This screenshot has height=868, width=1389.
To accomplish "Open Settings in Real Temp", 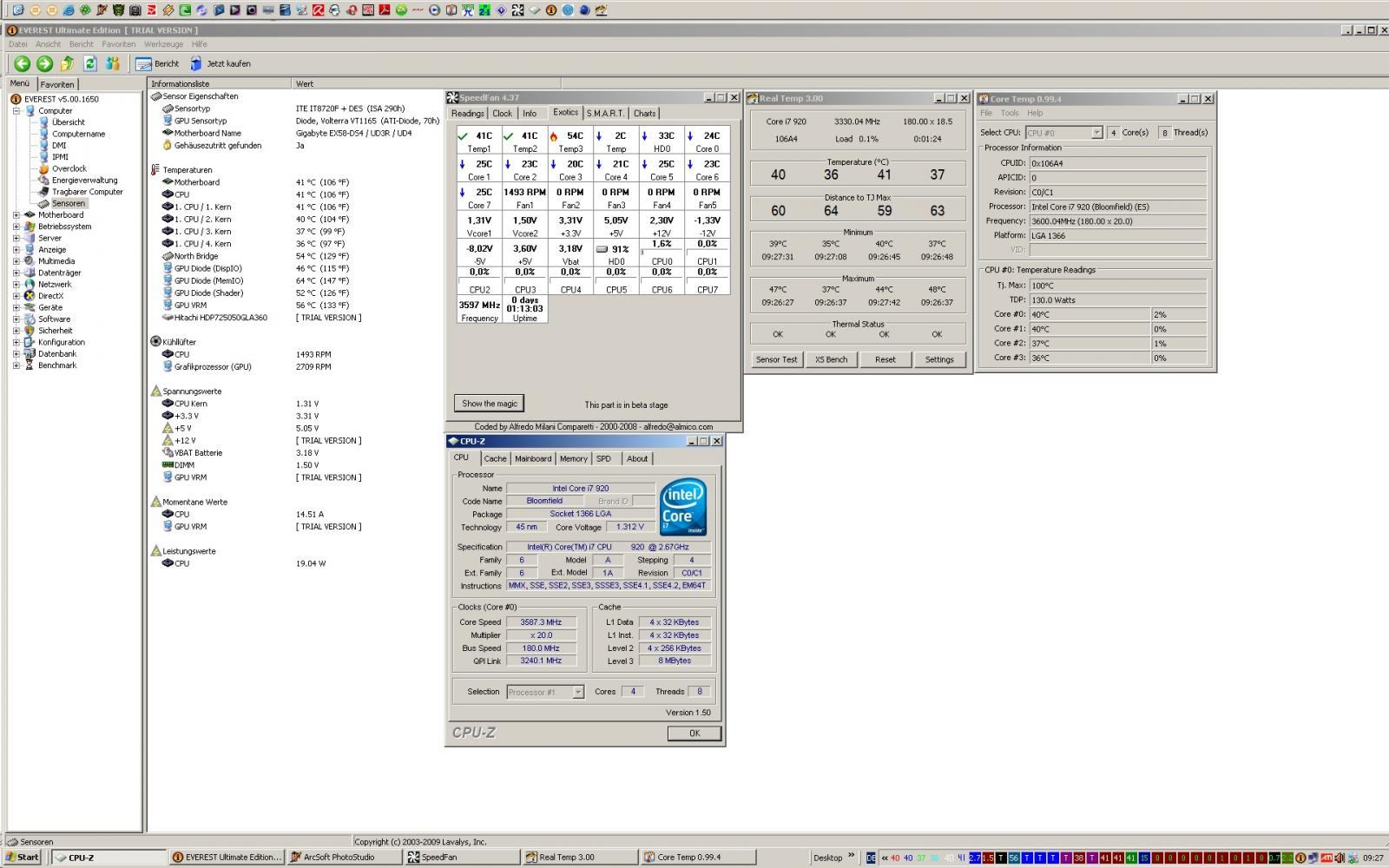I will [939, 359].
